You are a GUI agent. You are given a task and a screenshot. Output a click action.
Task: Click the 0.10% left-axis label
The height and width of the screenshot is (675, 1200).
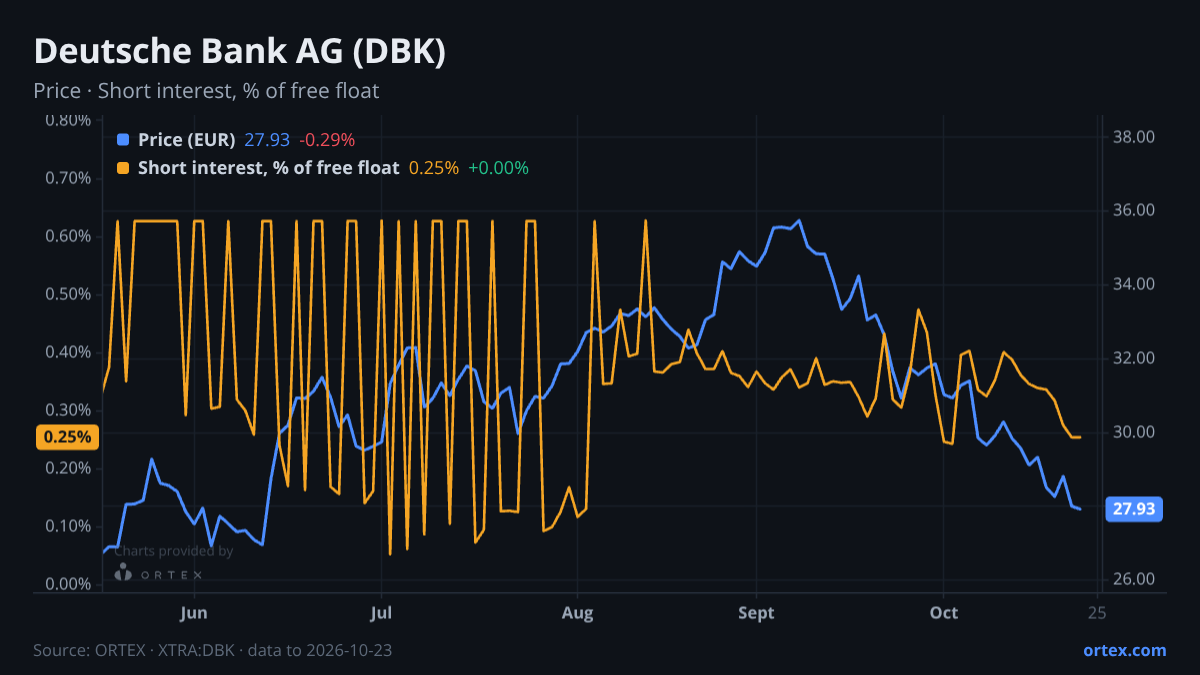(x=68, y=526)
